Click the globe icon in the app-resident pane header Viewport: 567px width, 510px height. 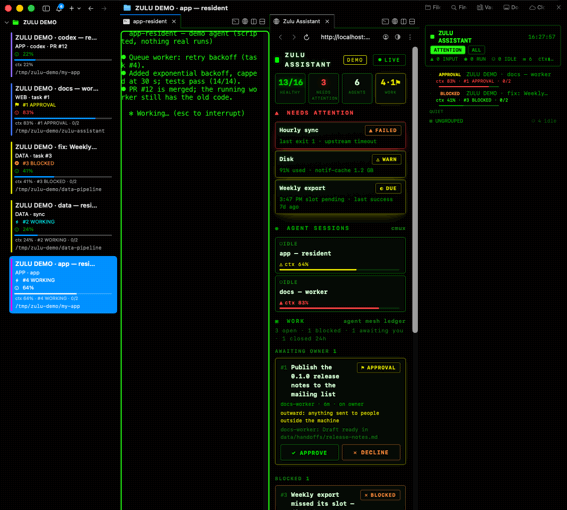[245, 21]
